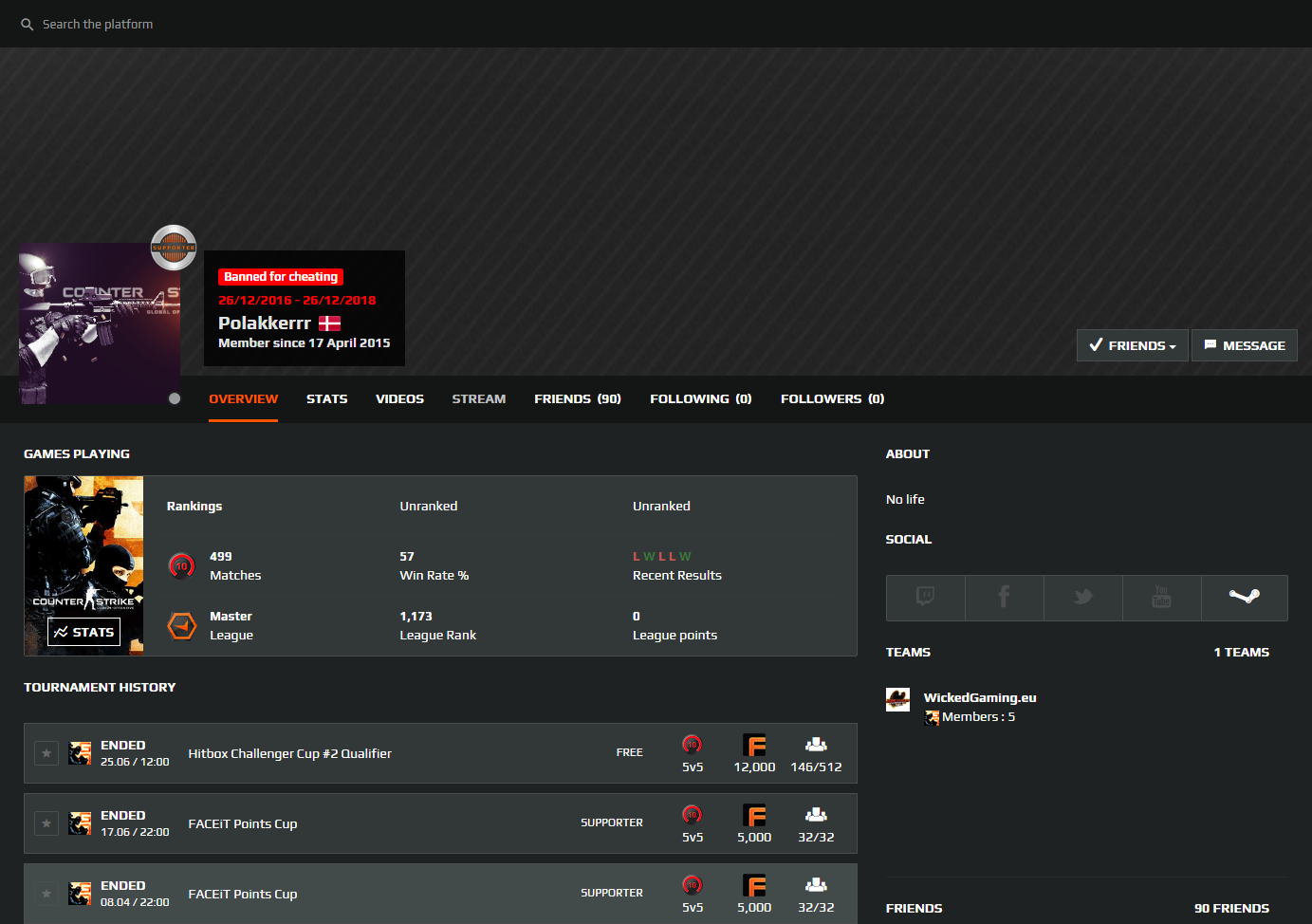The width and height of the screenshot is (1312, 924).
Task: Open Stats button on game card
Action: [83, 632]
